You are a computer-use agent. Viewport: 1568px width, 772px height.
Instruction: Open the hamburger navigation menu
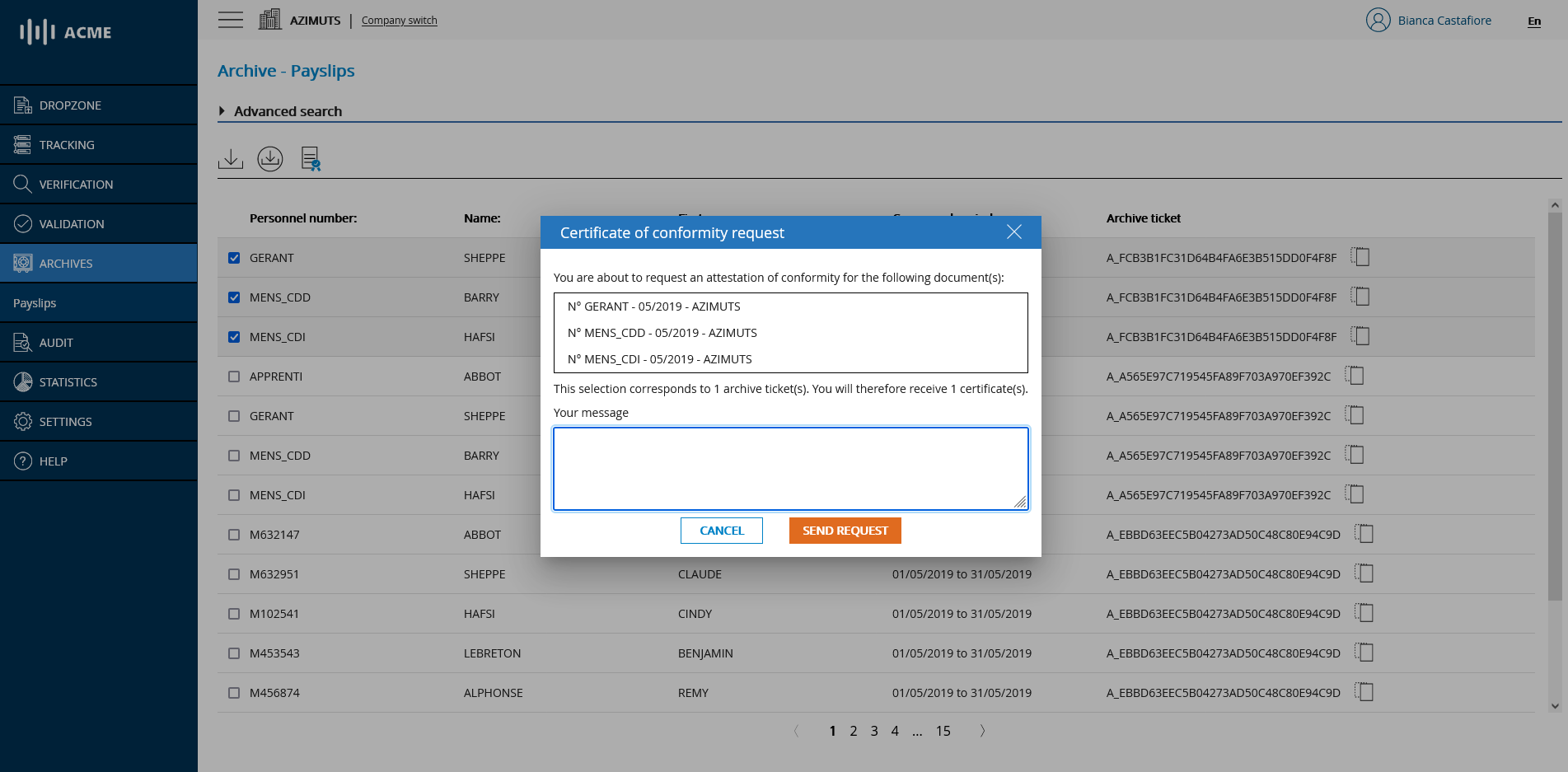pos(231,19)
